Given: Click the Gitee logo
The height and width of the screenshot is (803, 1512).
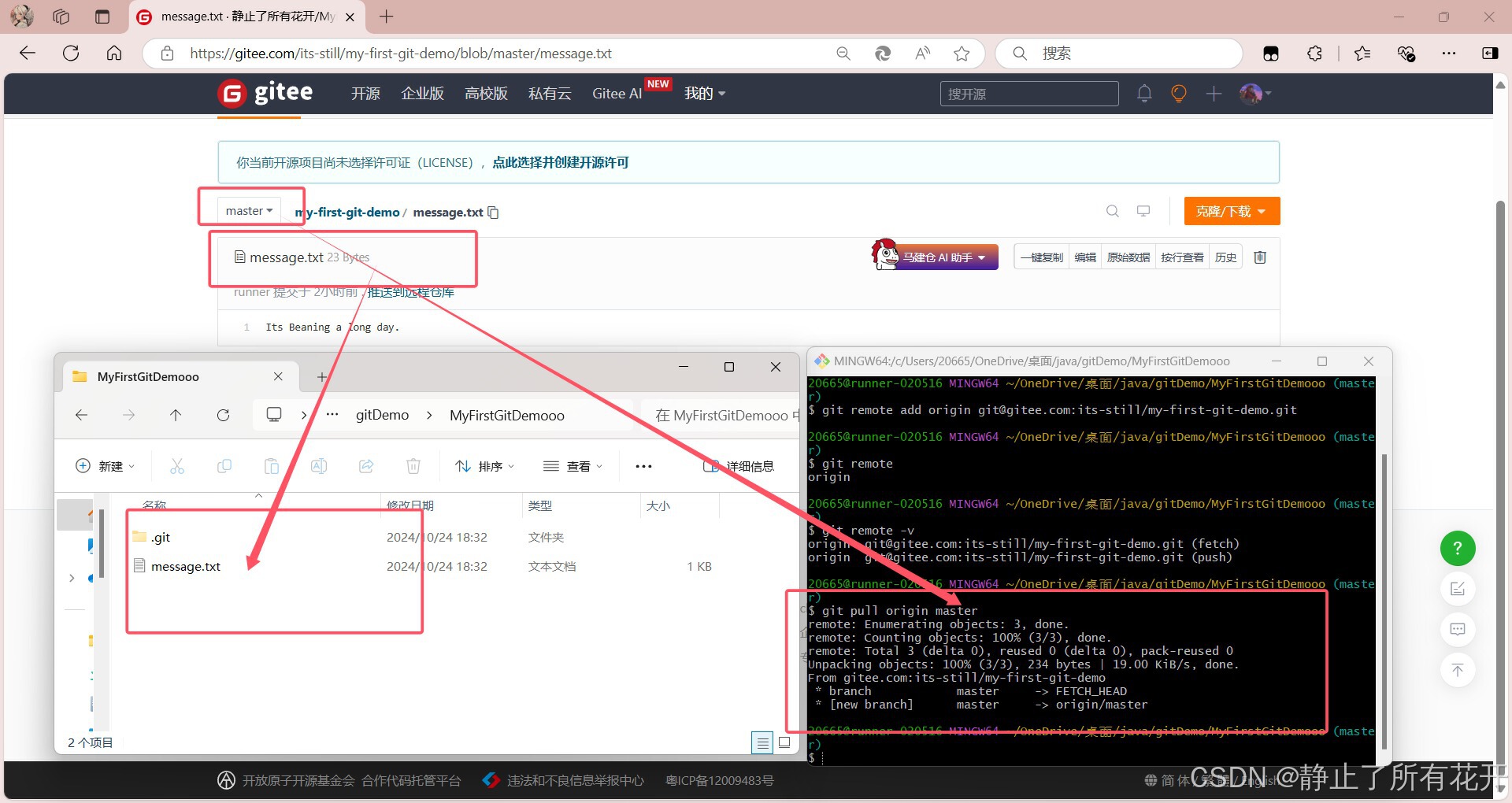Looking at the screenshot, I should click(265, 93).
